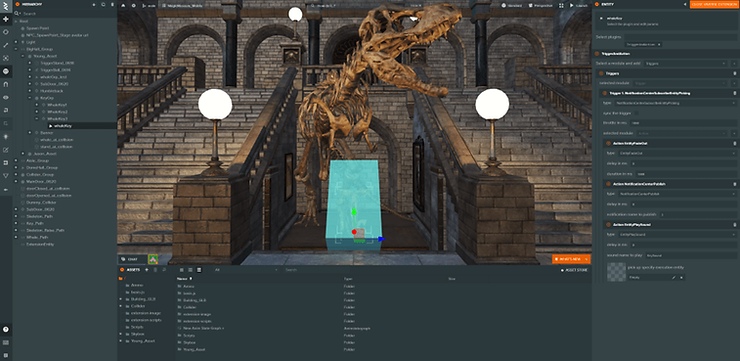Click the Launch play button

(578, 6)
